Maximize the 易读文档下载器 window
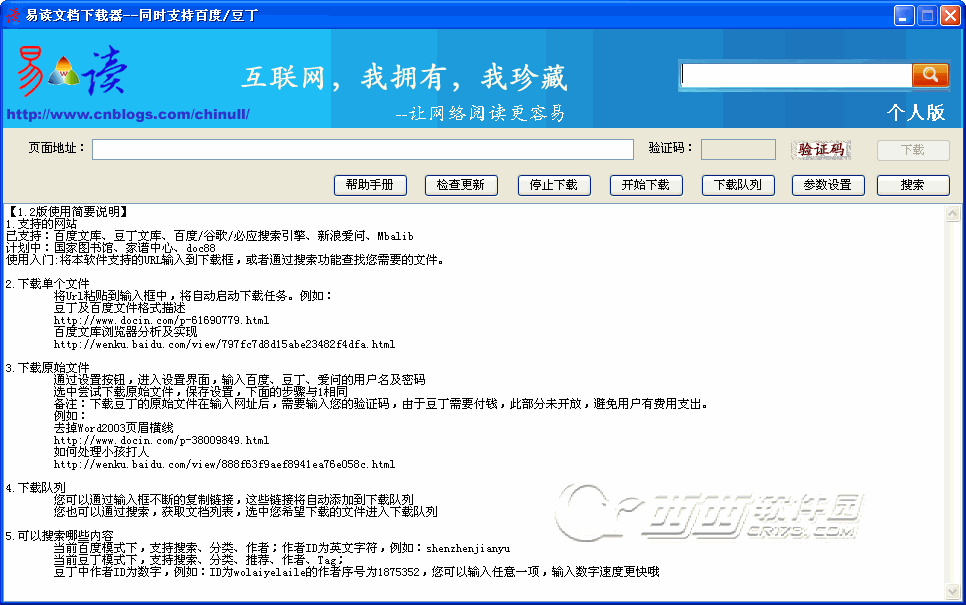This screenshot has height=605, width=966. point(927,15)
